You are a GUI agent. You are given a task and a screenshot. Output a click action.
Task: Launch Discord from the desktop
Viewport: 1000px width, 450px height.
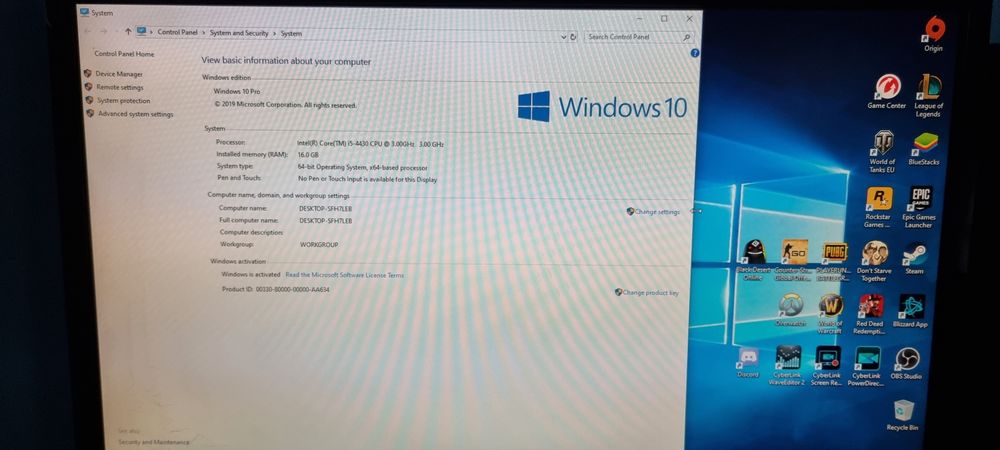click(747, 363)
